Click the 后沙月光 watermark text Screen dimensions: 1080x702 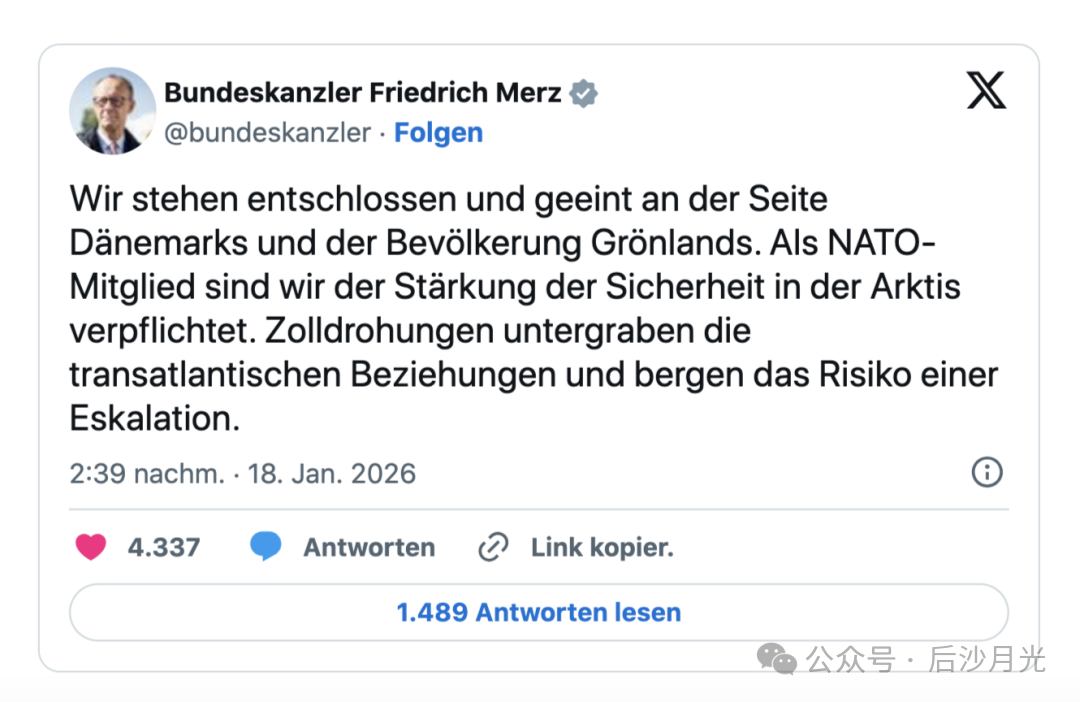click(x=987, y=660)
